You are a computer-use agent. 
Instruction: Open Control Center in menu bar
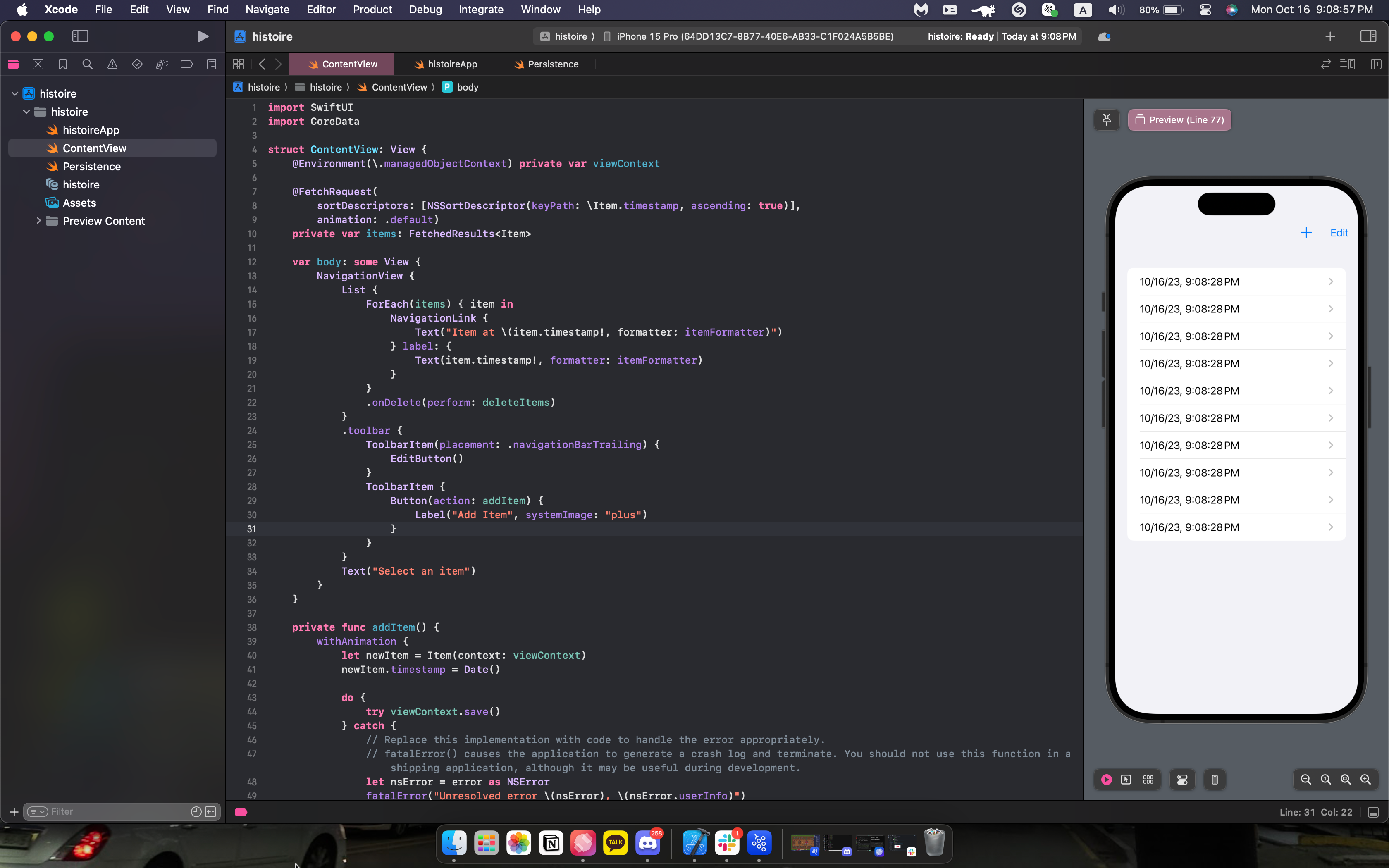[x=1205, y=10]
